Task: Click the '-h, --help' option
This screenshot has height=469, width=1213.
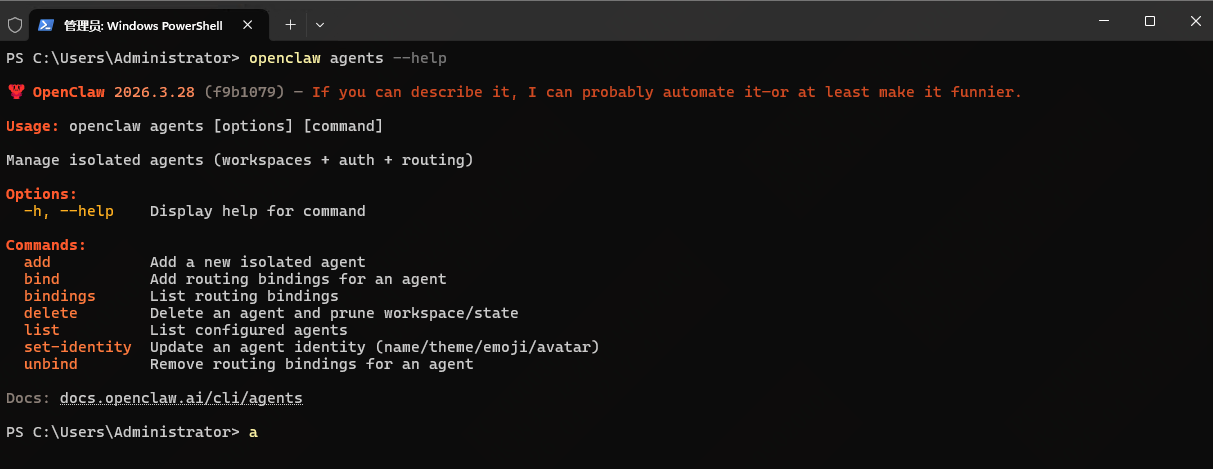Action: point(69,211)
